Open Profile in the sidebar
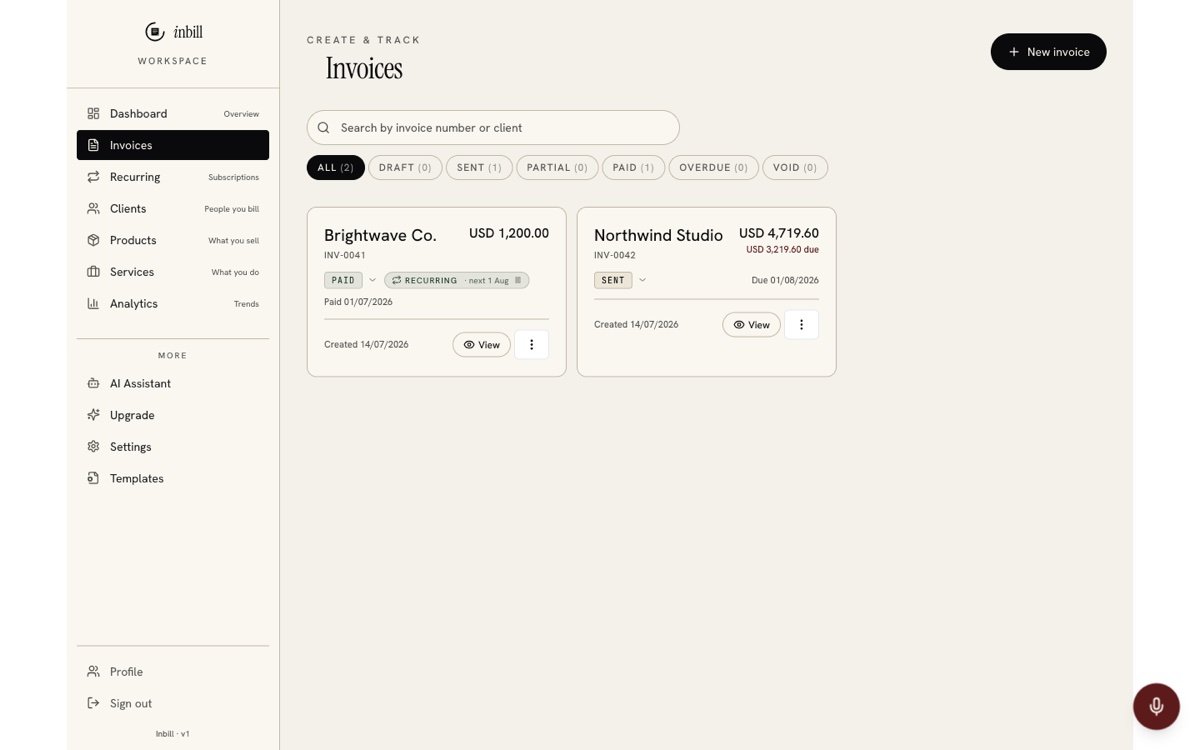Viewport: 1200px width, 750px height. [x=173, y=672]
